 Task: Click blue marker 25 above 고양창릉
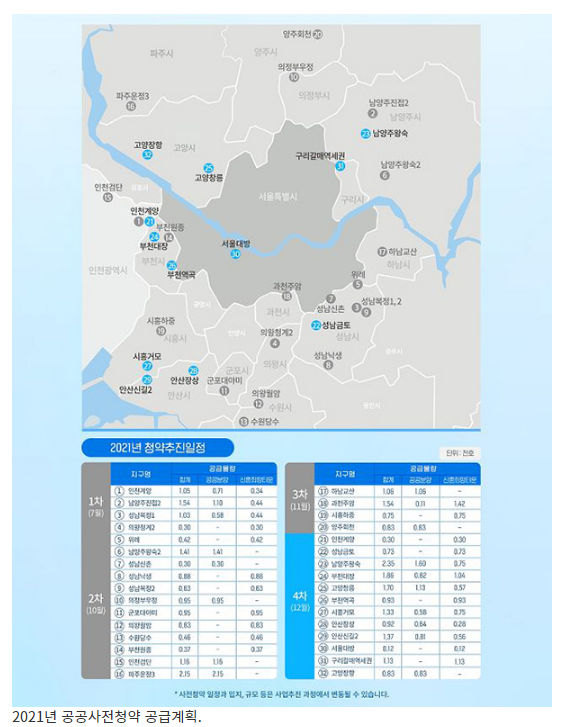[209, 168]
